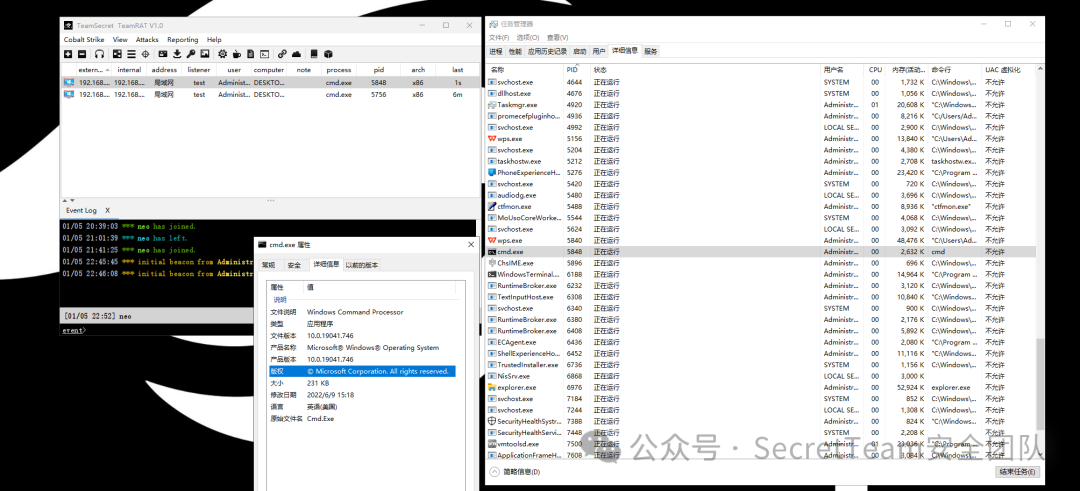
Task: Sort sessions by the external column header
Action: click(x=94, y=70)
